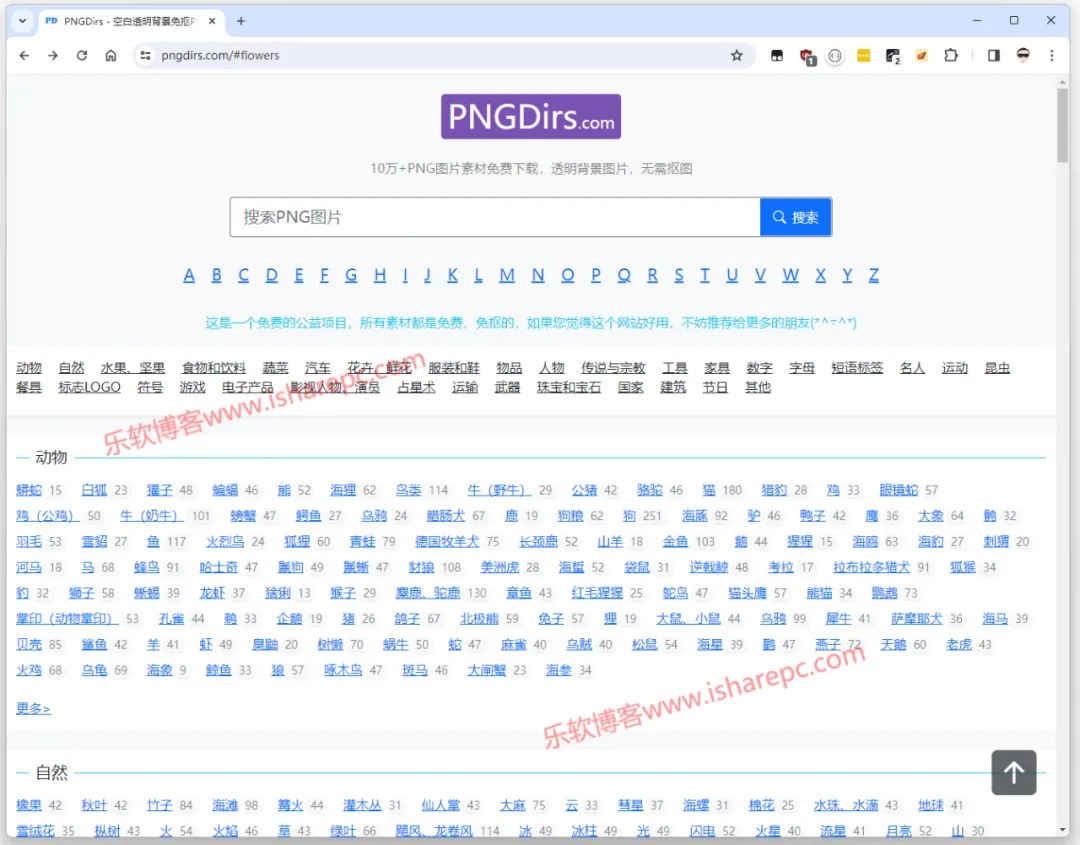Open the 飓风、龙卷风 link
This screenshot has height=845, width=1080.
(x=434, y=831)
